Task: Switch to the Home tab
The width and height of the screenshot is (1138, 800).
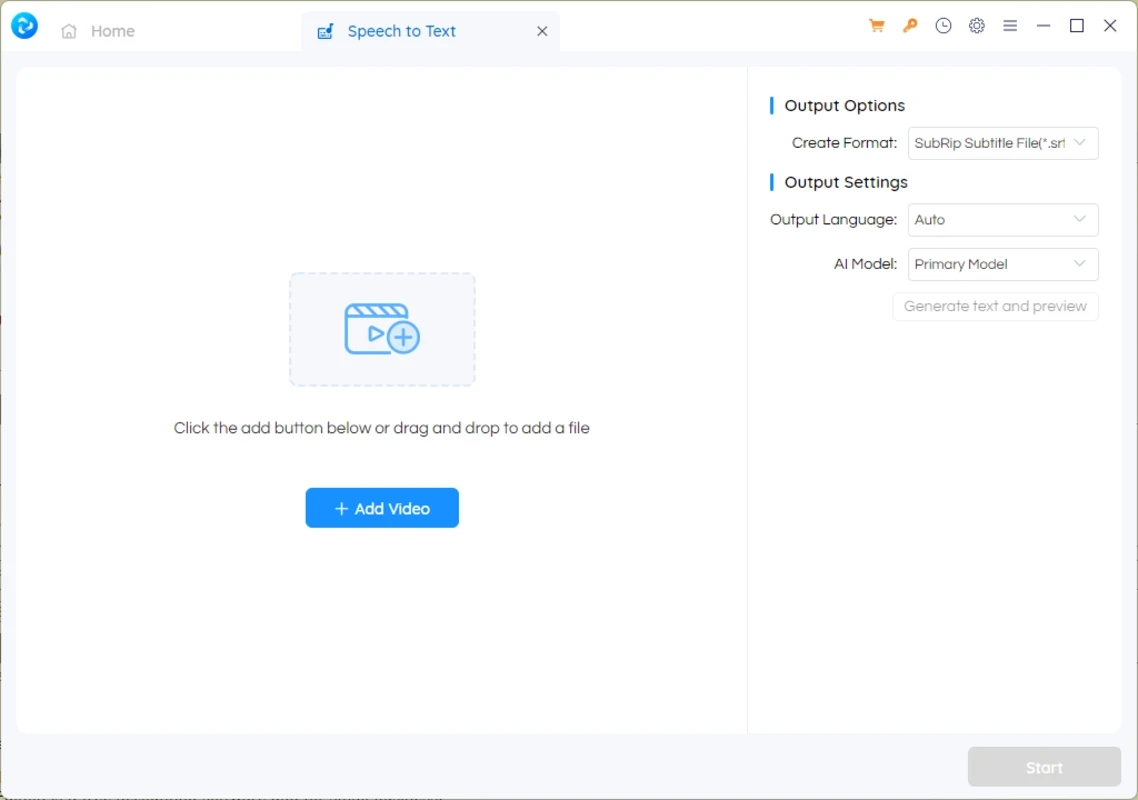Action: (98, 31)
